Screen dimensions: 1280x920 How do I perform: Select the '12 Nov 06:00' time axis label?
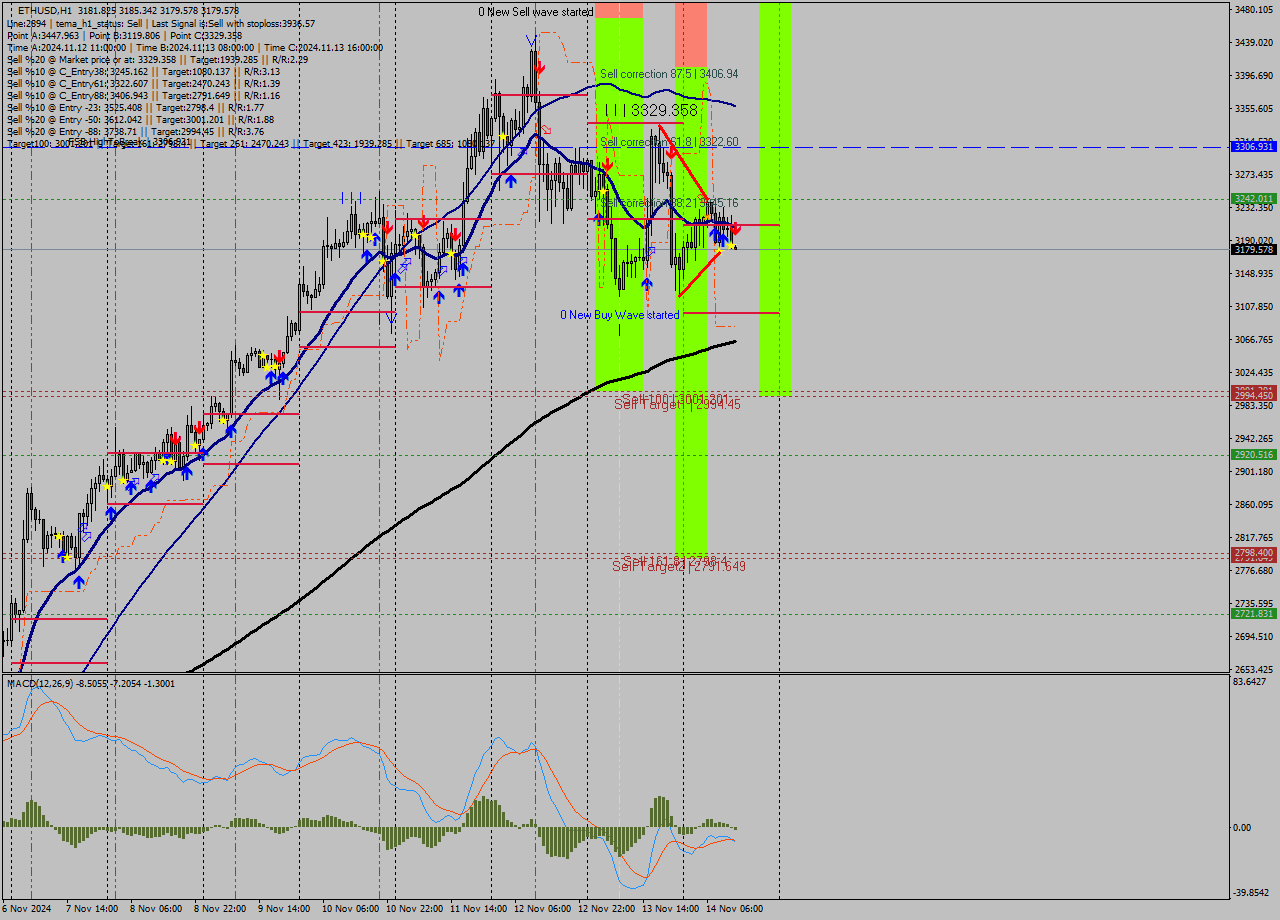(x=542, y=909)
